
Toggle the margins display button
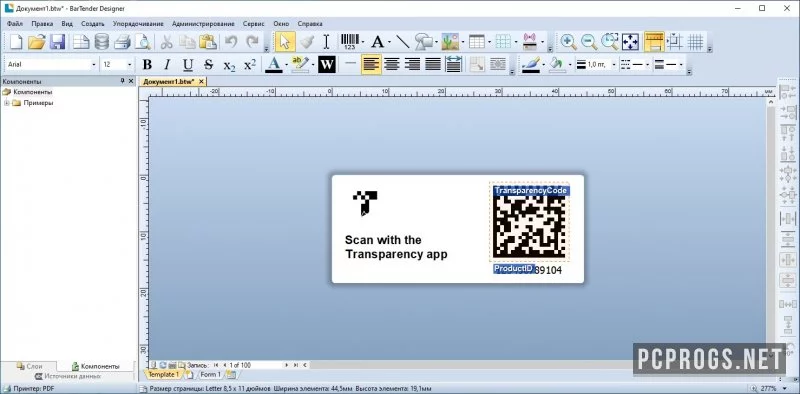(675, 42)
